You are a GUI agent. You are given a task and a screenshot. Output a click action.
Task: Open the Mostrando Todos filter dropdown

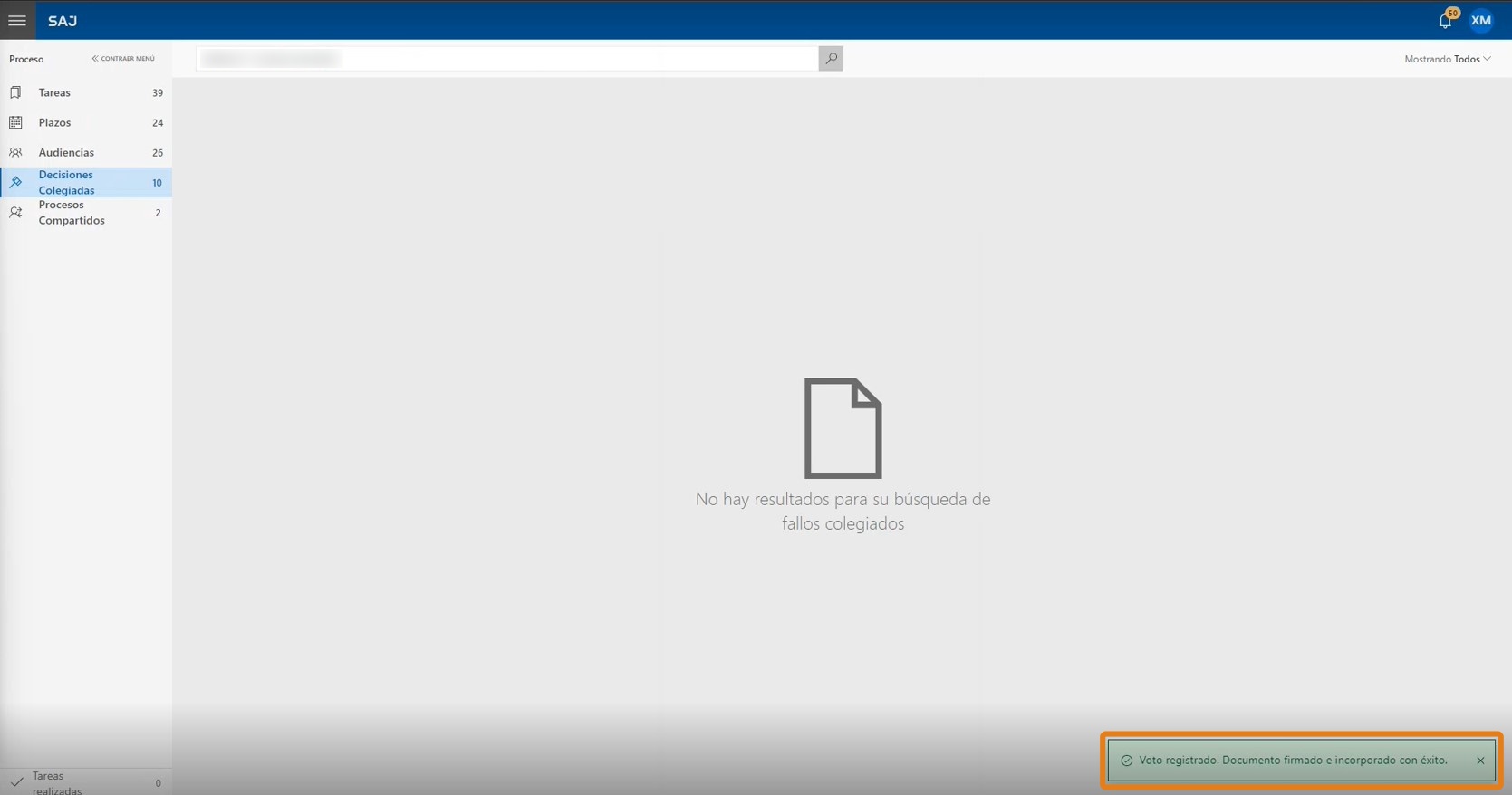click(1448, 59)
